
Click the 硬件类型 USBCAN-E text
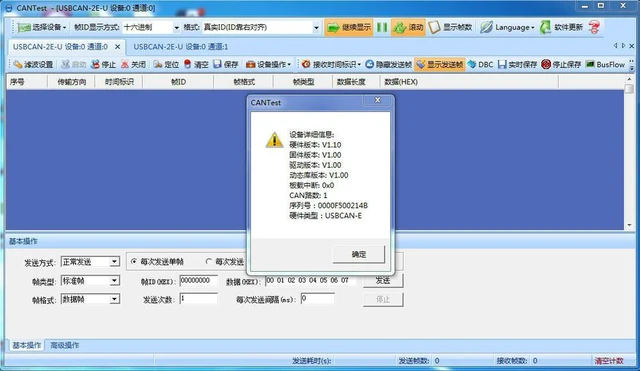coord(325,216)
